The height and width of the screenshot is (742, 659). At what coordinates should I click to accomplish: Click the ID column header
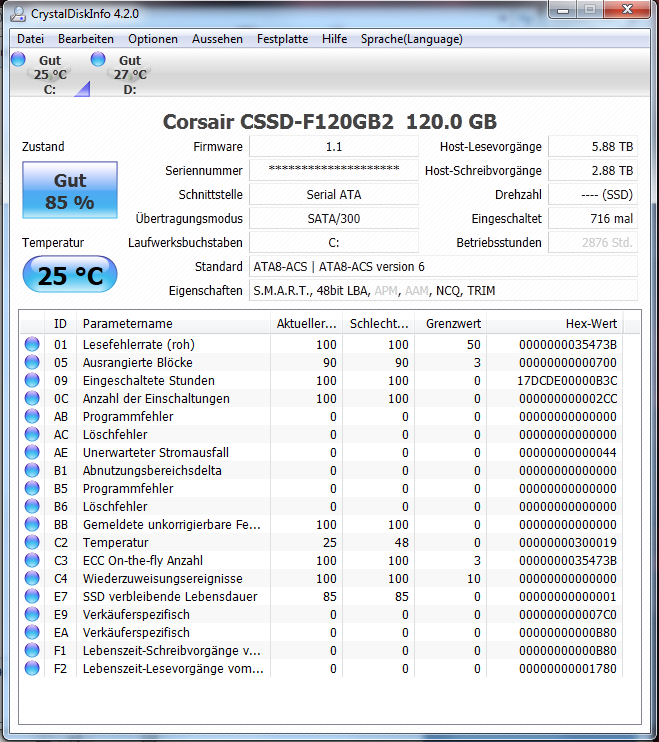point(60,323)
